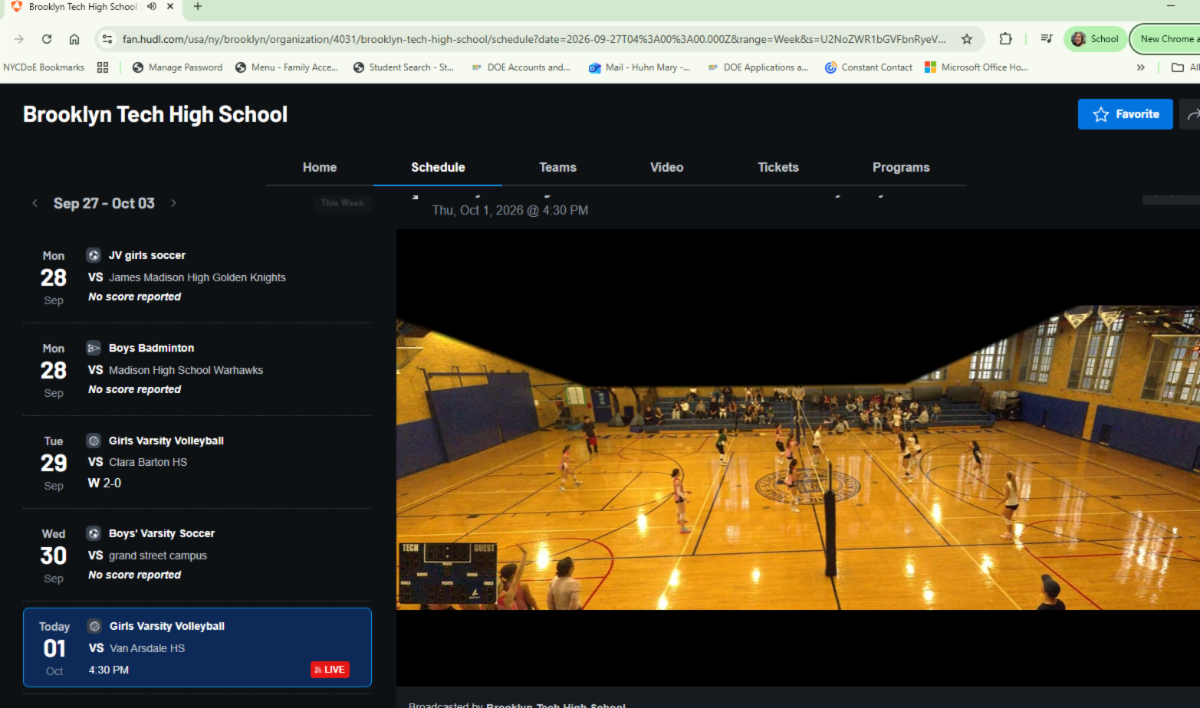Open the Tickets tab
The width and height of the screenshot is (1200, 708).
pos(778,167)
